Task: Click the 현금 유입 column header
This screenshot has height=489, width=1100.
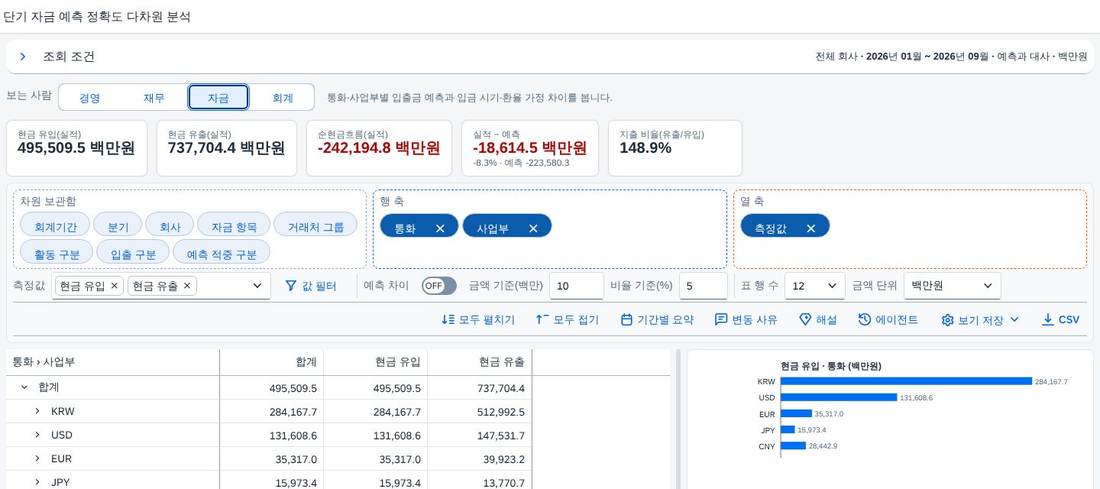Action: pos(375,362)
